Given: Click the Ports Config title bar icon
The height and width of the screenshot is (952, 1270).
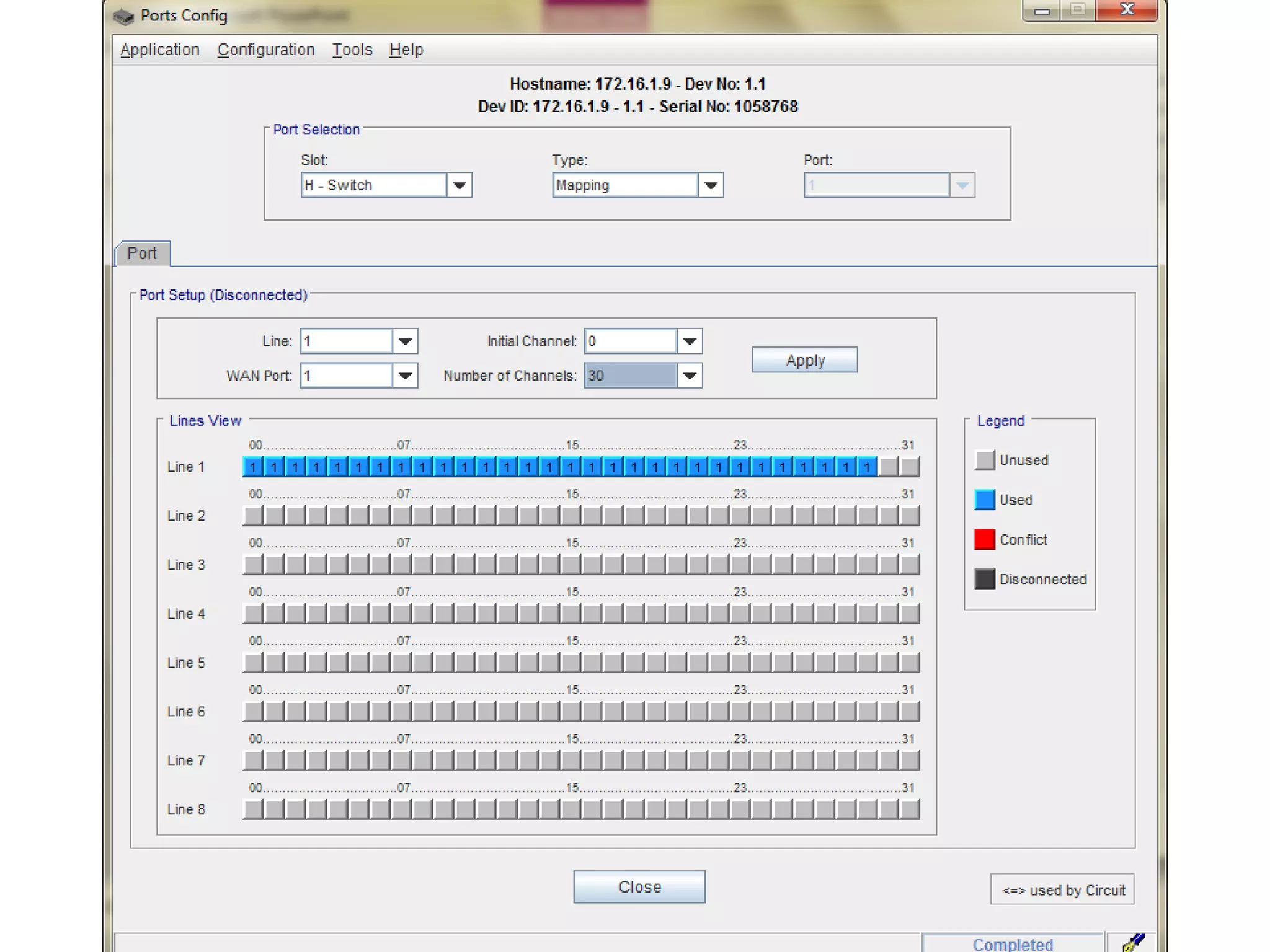Looking at the screenshot, I should 123,16.
